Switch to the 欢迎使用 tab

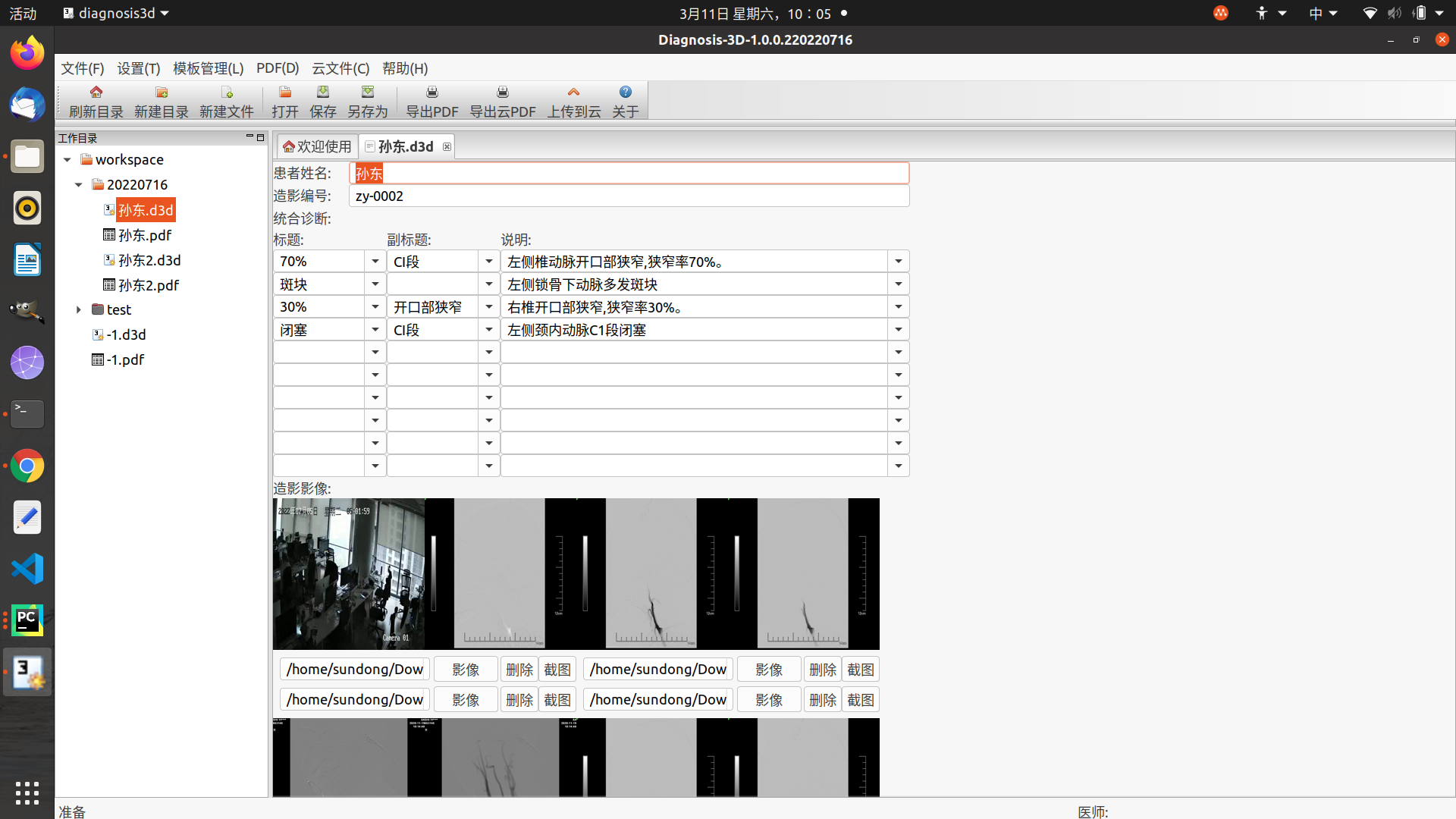pyautogui.click(x=318, y=146)
